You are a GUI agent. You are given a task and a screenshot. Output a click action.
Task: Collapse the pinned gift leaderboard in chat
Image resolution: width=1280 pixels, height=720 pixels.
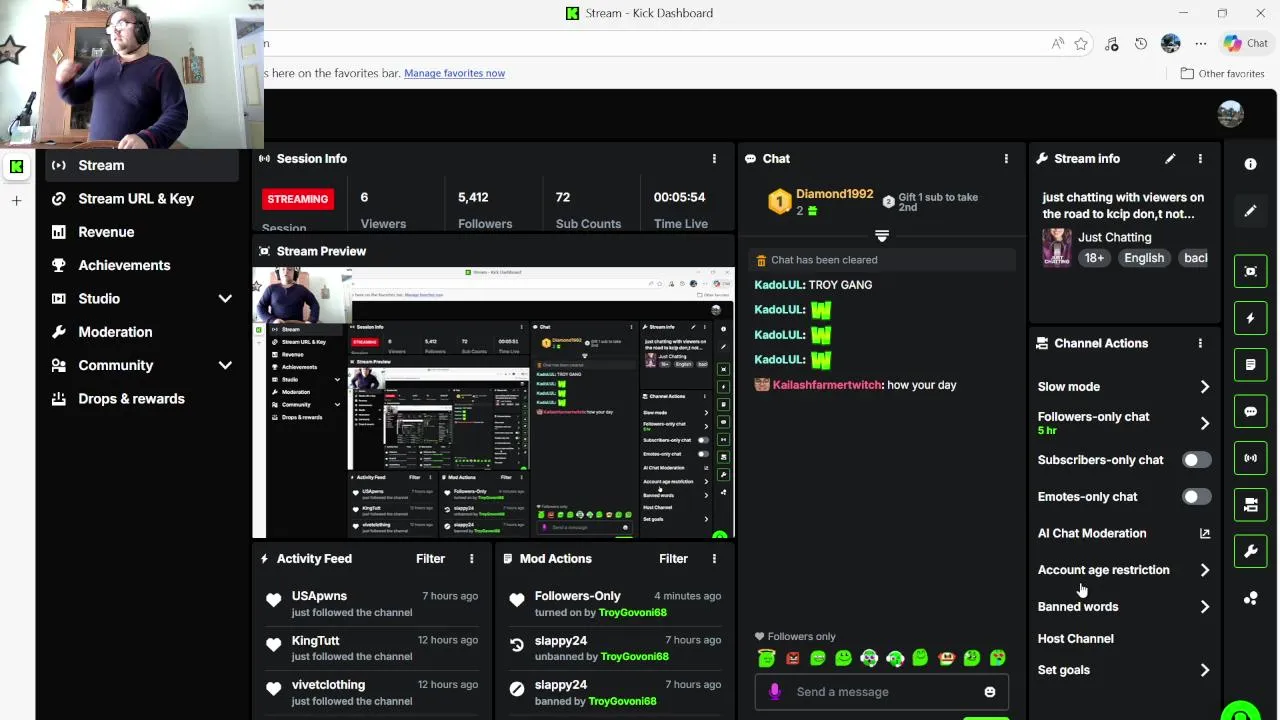[881, 236]
